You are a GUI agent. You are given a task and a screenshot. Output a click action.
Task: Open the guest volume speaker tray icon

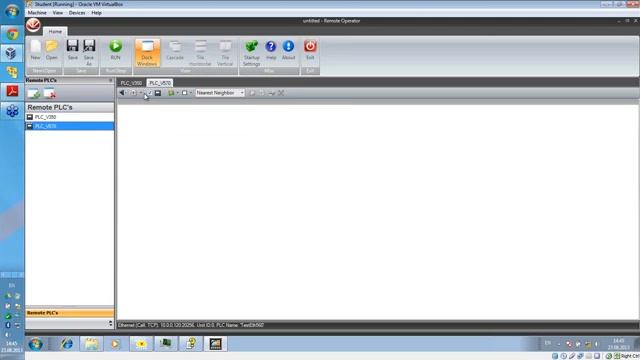point(597,344)
